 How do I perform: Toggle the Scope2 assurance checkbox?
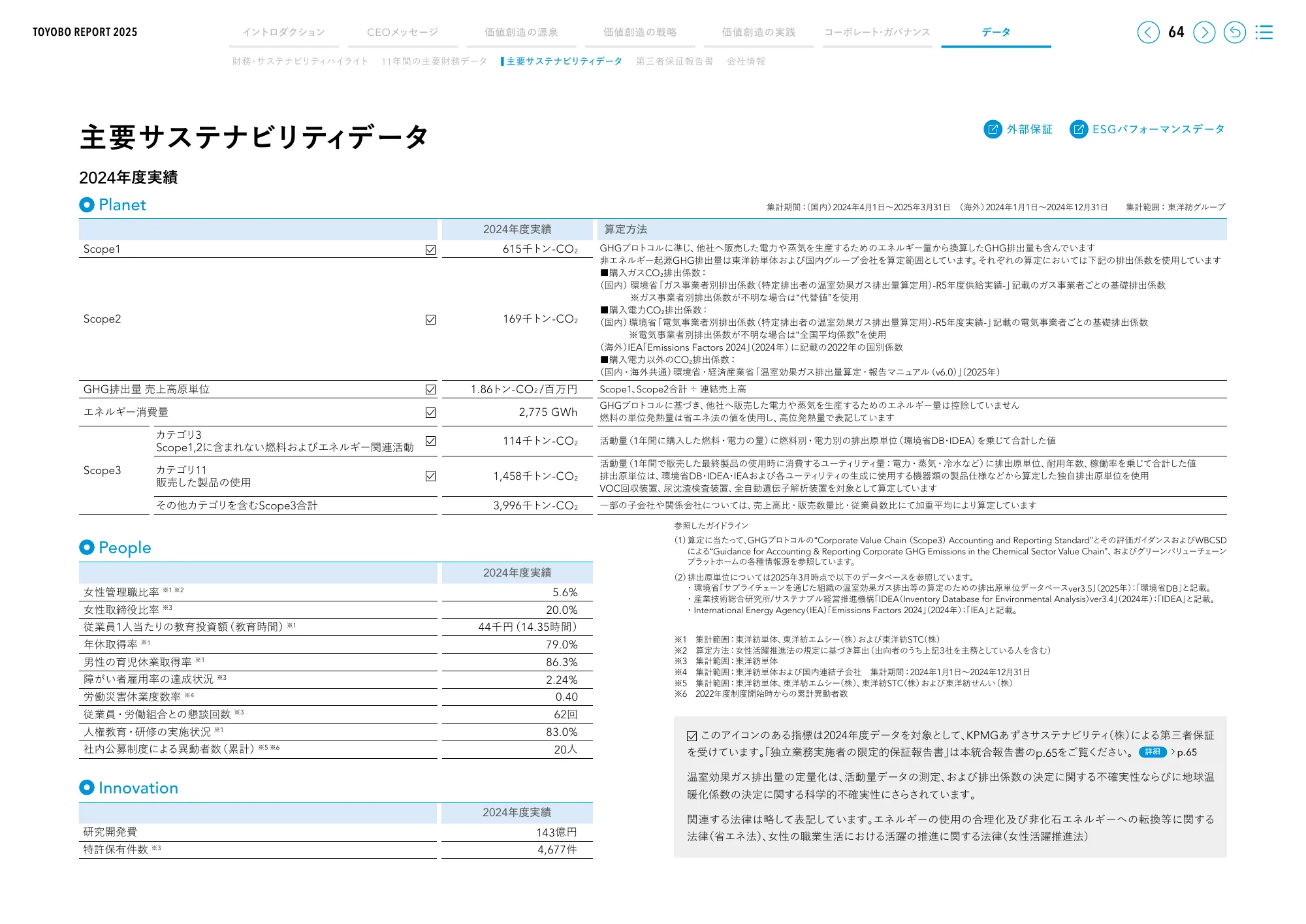click(x=430, y=319)
